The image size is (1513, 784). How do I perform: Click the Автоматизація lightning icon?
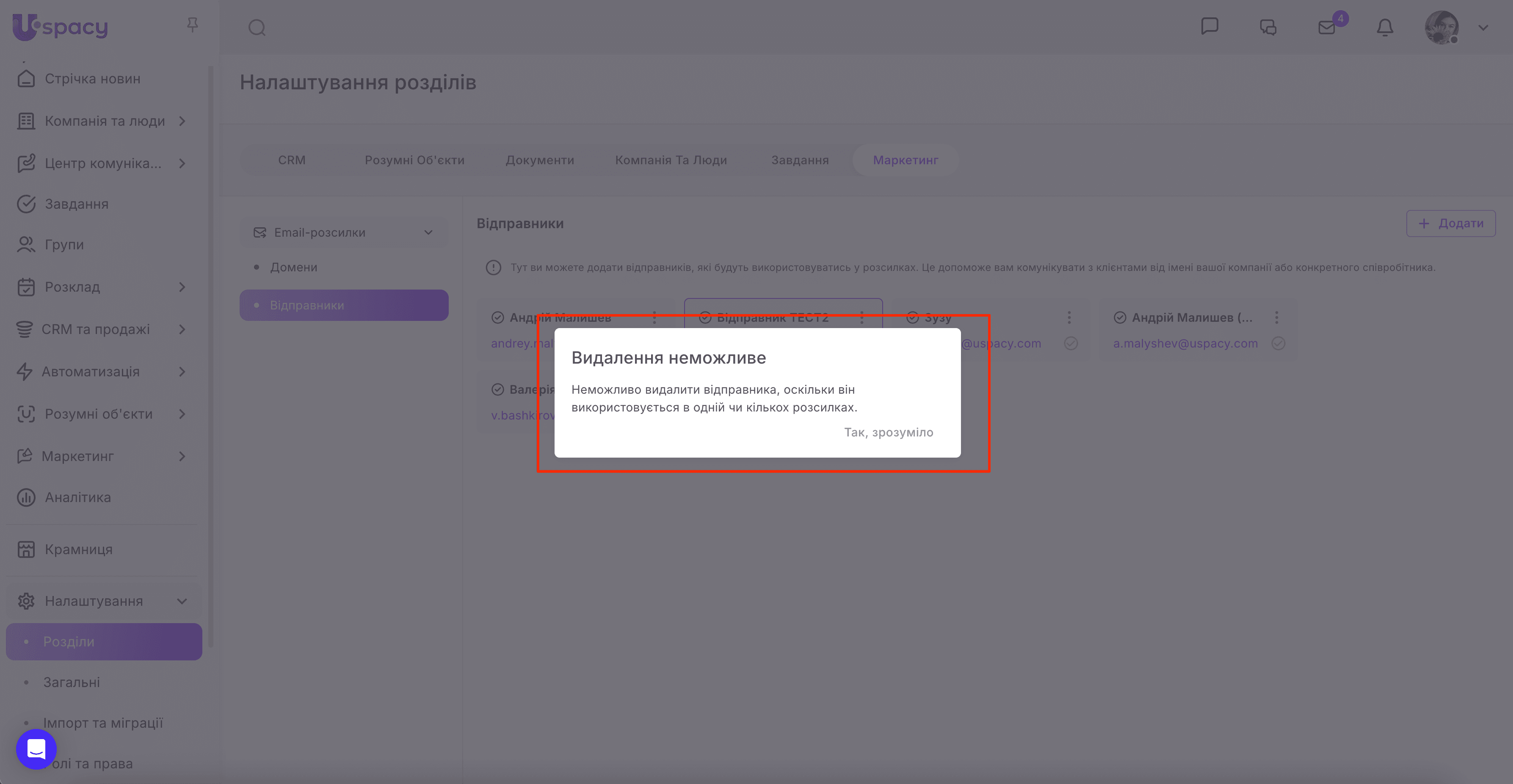(x=26, y=371)
